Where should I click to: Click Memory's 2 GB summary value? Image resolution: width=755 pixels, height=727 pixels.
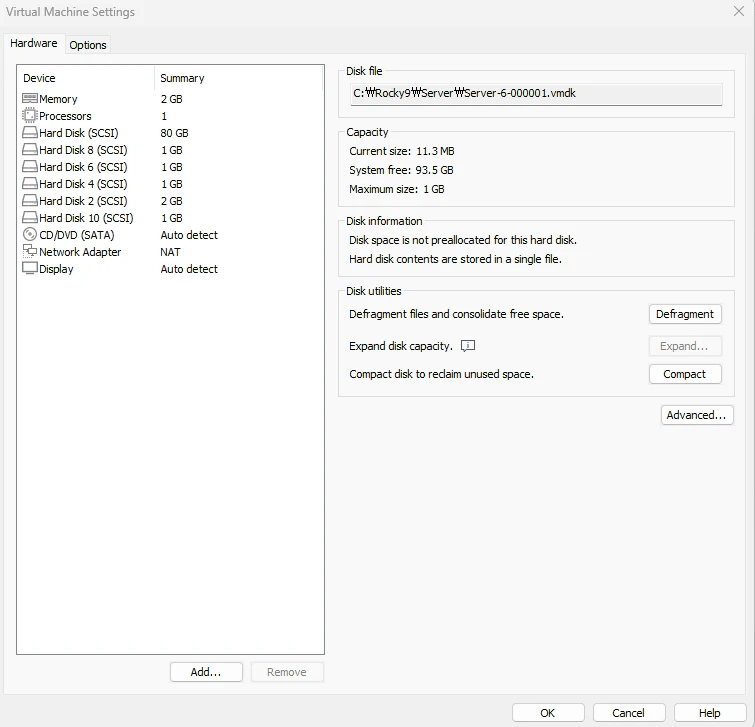(x=171, y=99)
